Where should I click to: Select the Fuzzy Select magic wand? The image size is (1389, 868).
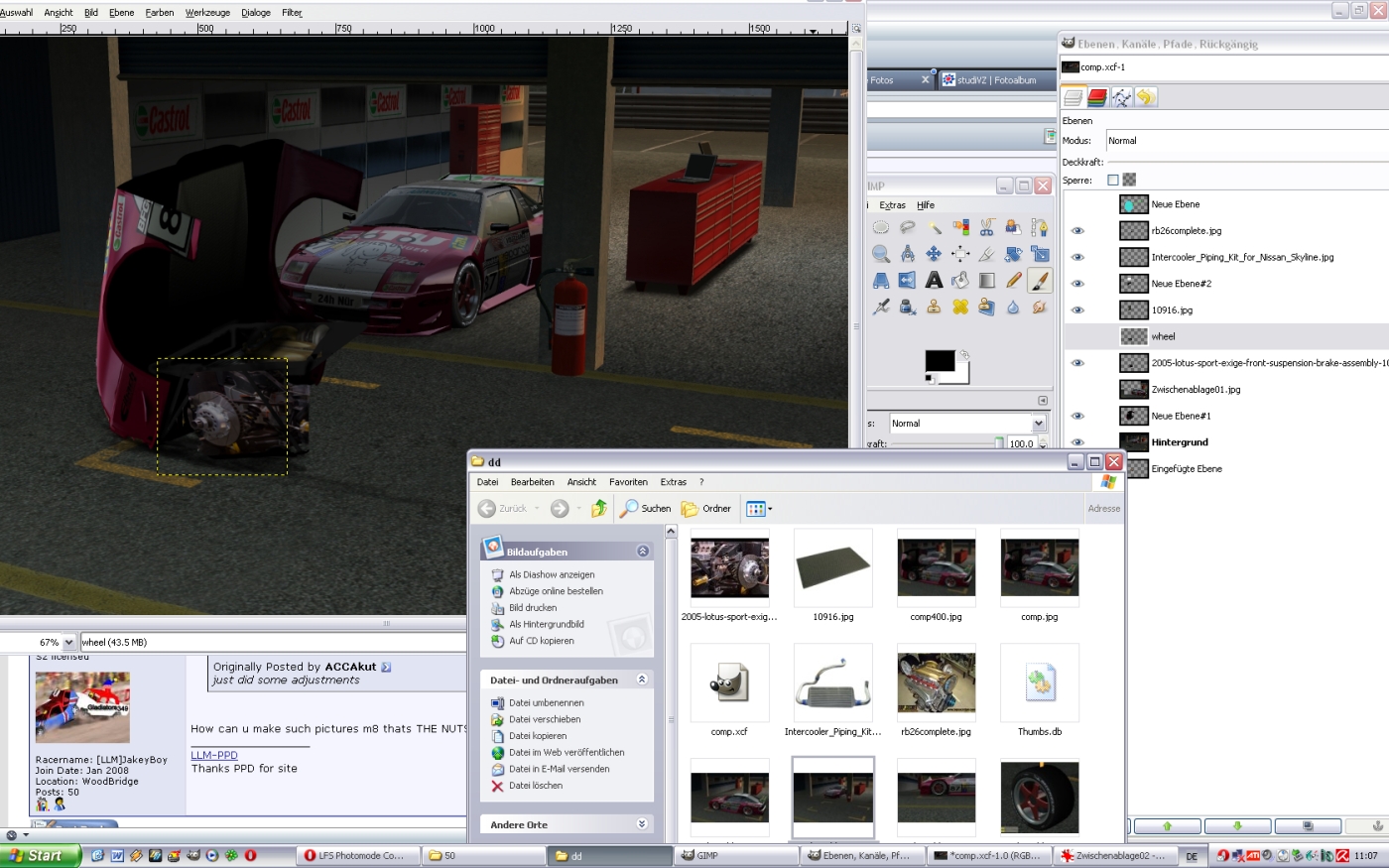(934, 227)
